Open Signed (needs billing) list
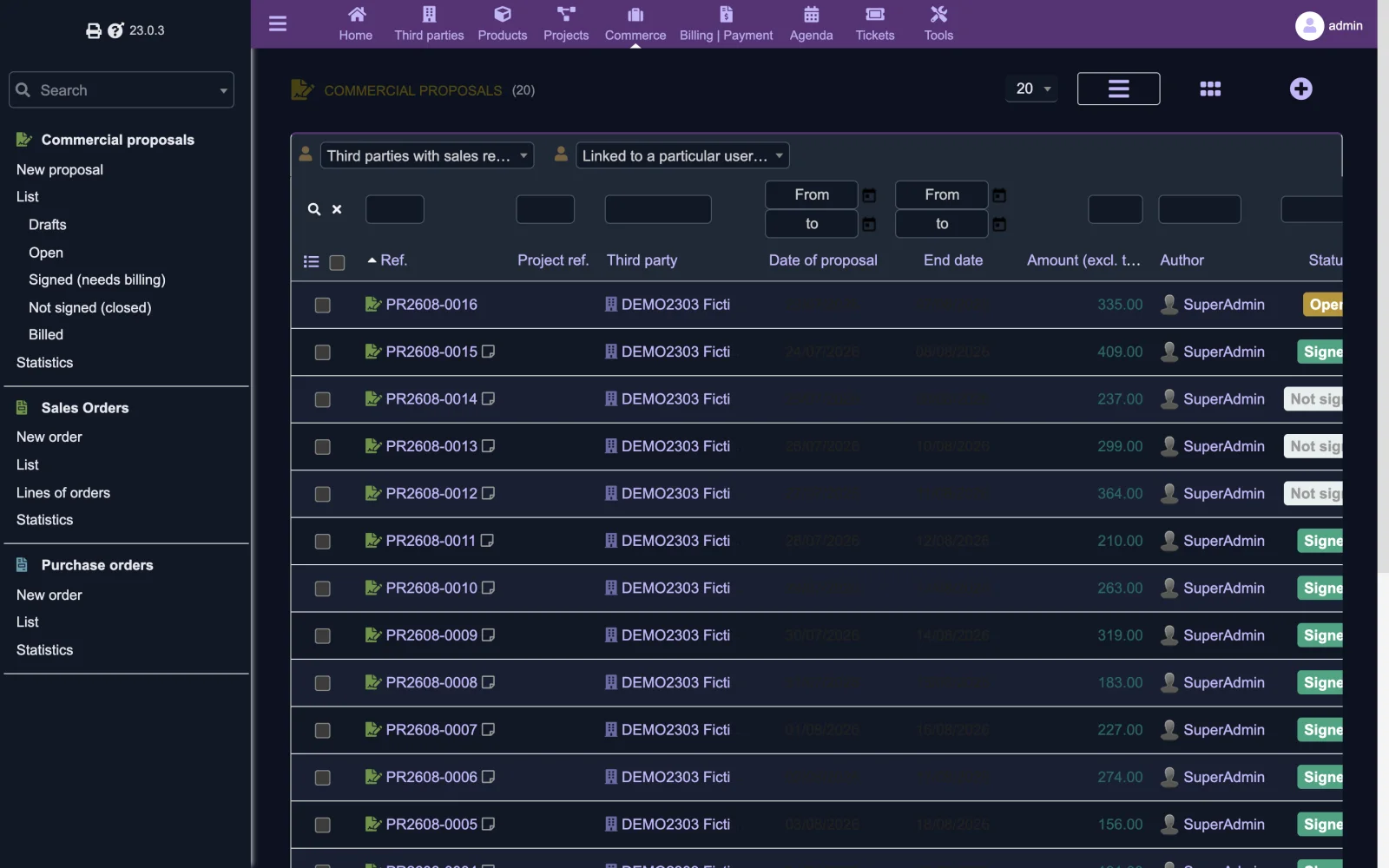This screenshot has width=1389, height=868. point(97,279)
